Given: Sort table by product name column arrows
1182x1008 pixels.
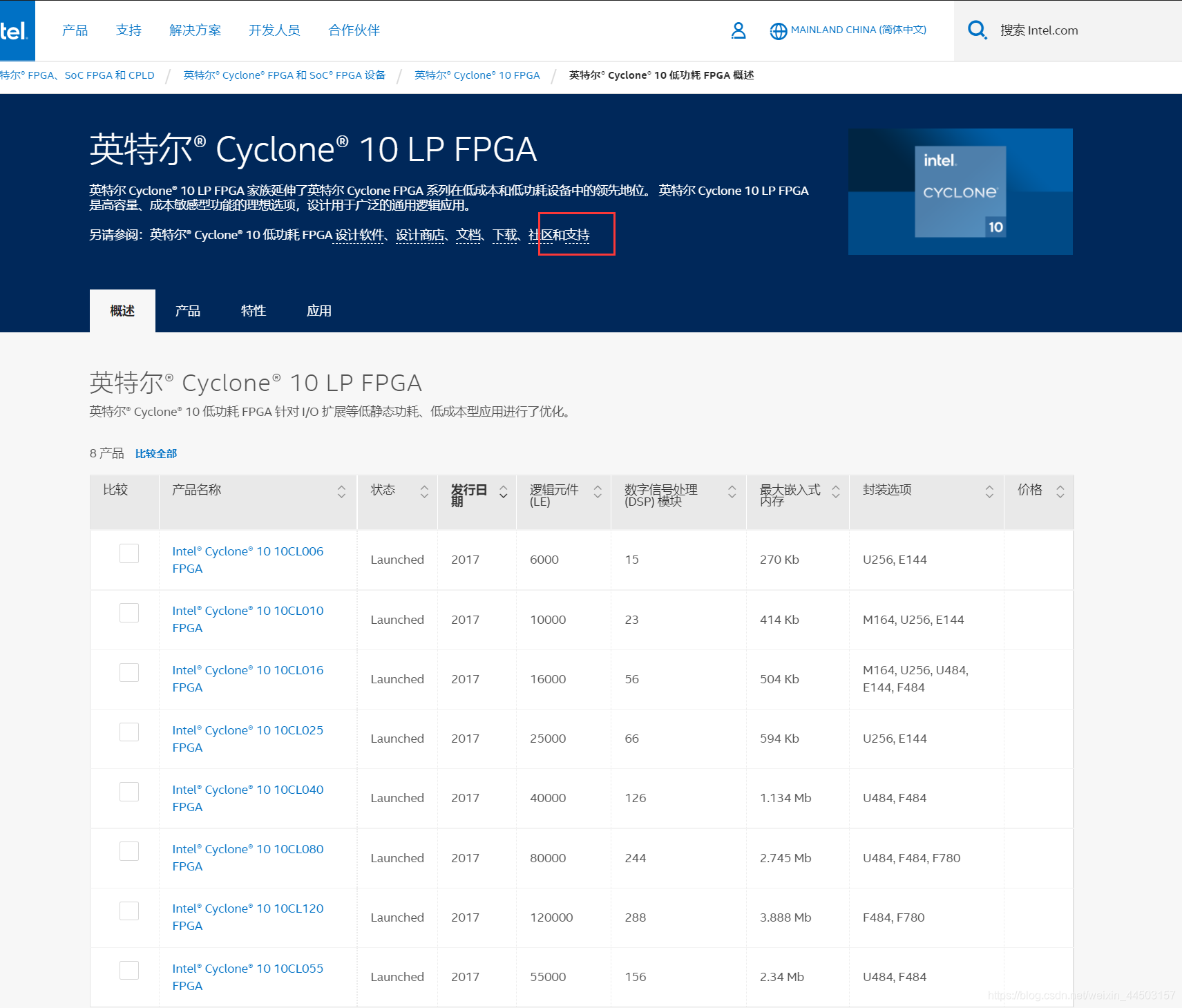Looking at the screenshot, I should [x=341, y=491].
